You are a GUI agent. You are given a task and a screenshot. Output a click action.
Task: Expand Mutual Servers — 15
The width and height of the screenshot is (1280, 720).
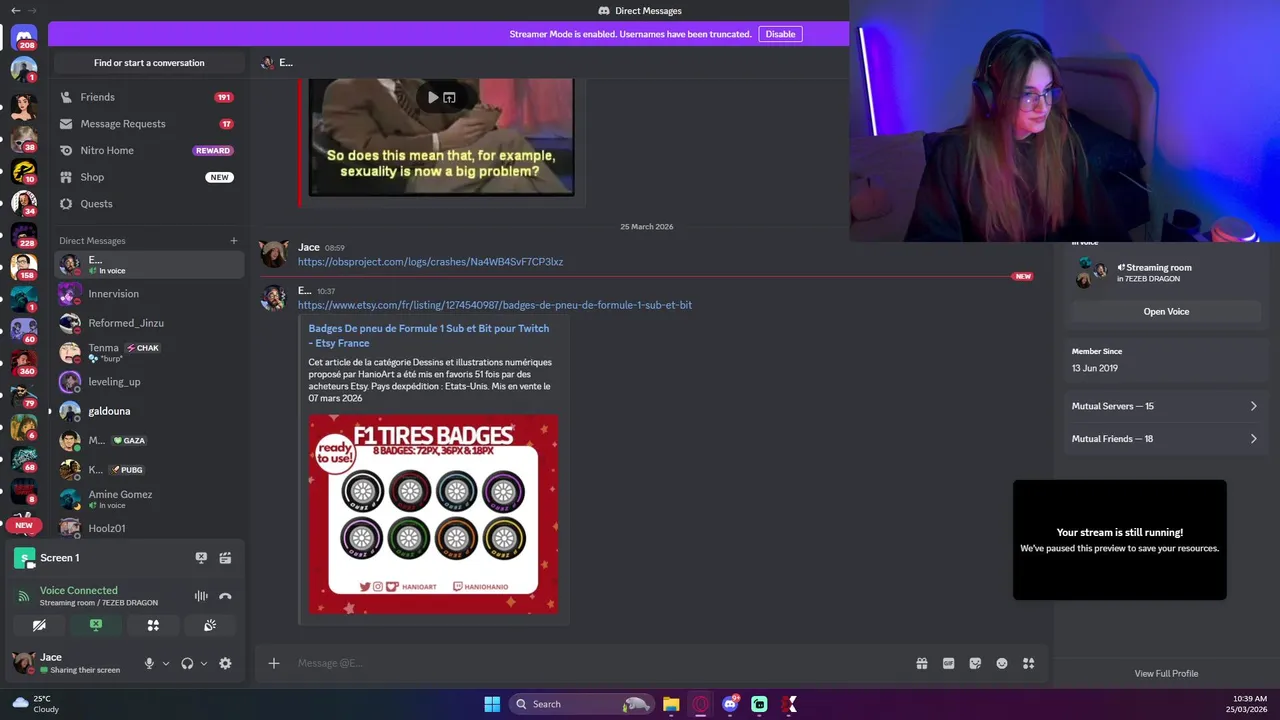[1166, 406]
